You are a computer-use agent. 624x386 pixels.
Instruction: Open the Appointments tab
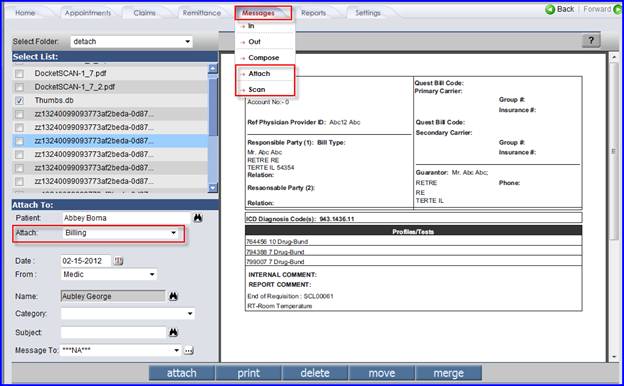pyautogui.click(x=88, y=13)
